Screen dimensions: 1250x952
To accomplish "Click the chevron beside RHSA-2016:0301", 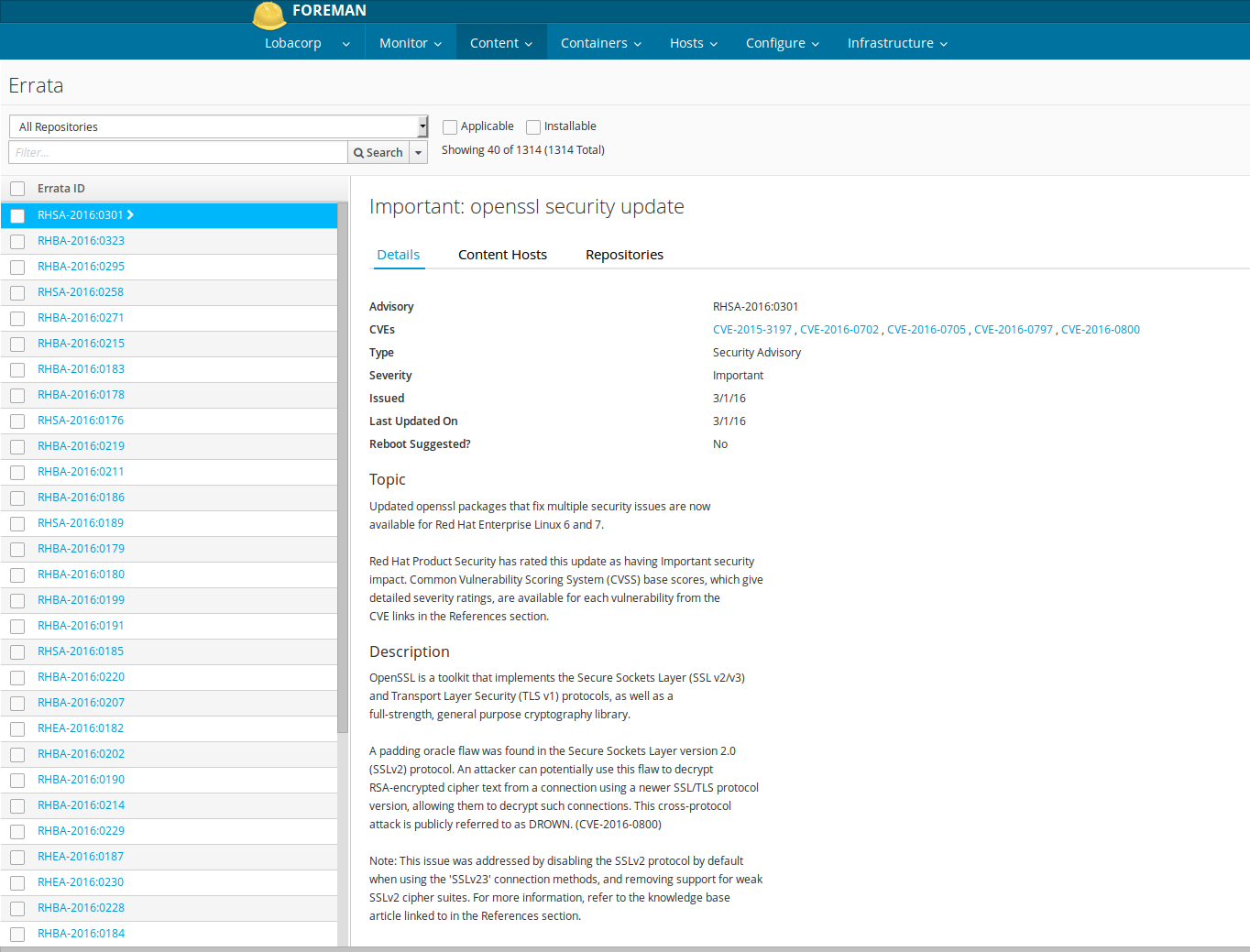I will click(x=131, y=215).
